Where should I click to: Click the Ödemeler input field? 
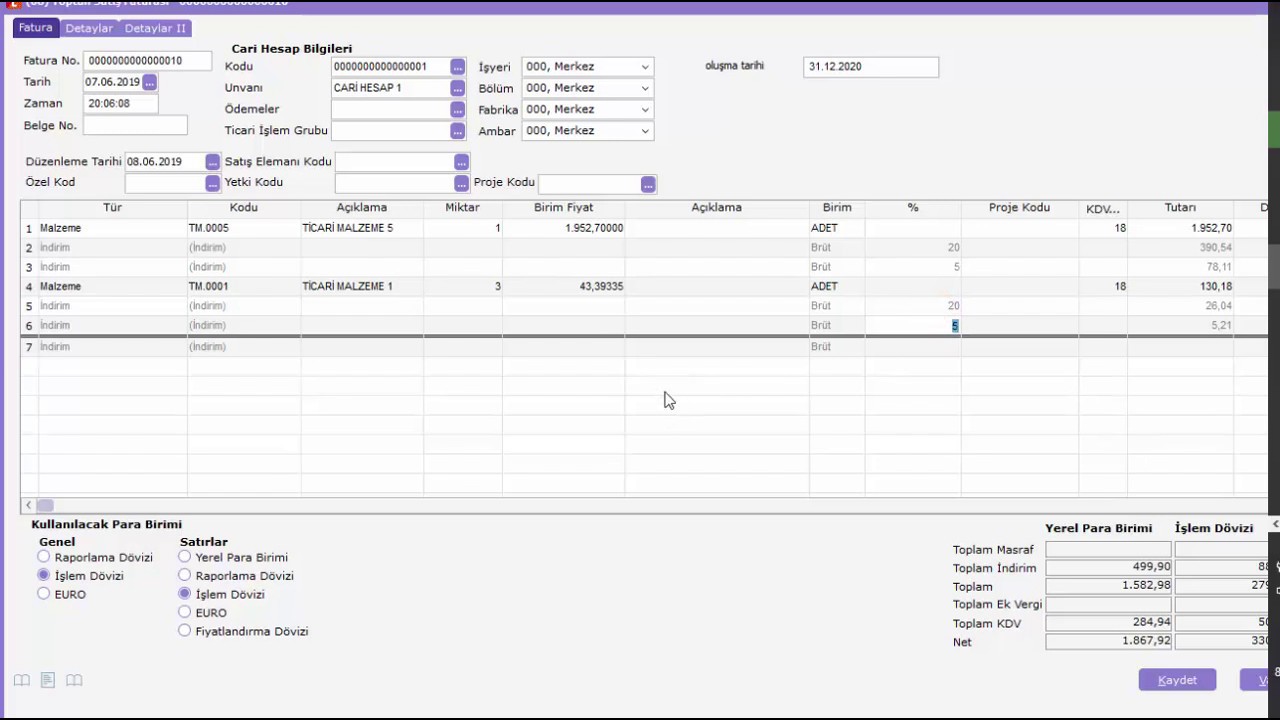pos(390,109)
